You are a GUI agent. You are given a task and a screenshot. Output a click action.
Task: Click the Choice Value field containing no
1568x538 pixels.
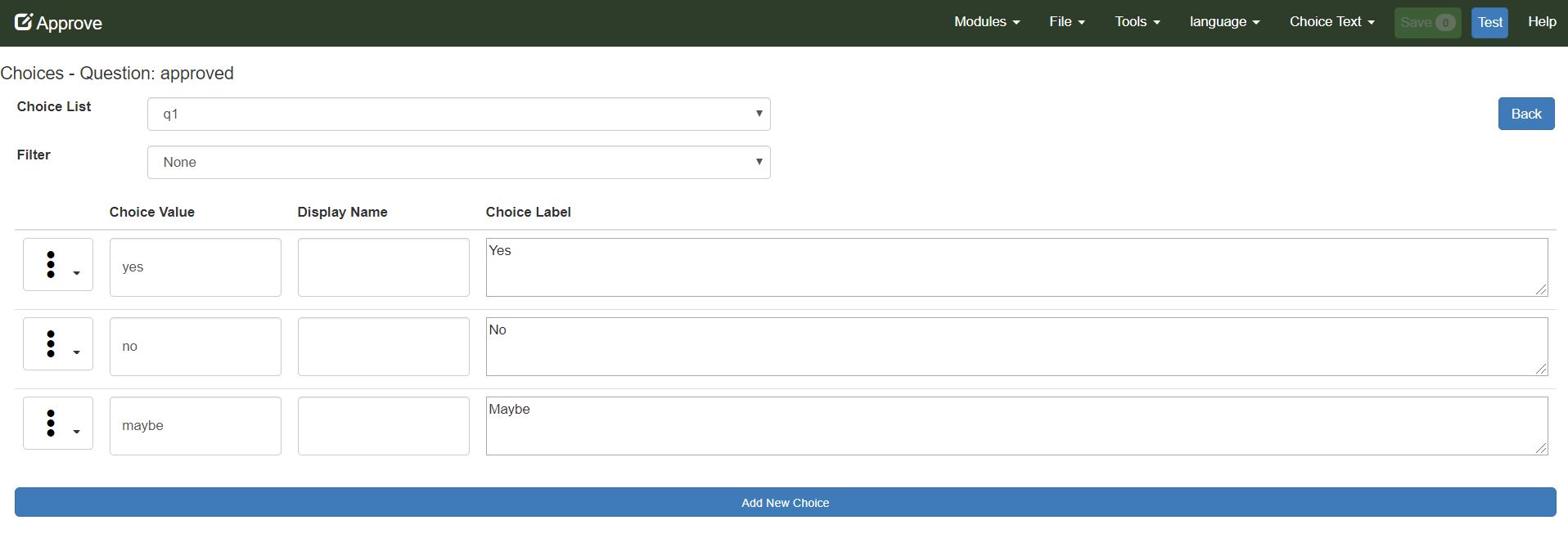pos(196,347)
